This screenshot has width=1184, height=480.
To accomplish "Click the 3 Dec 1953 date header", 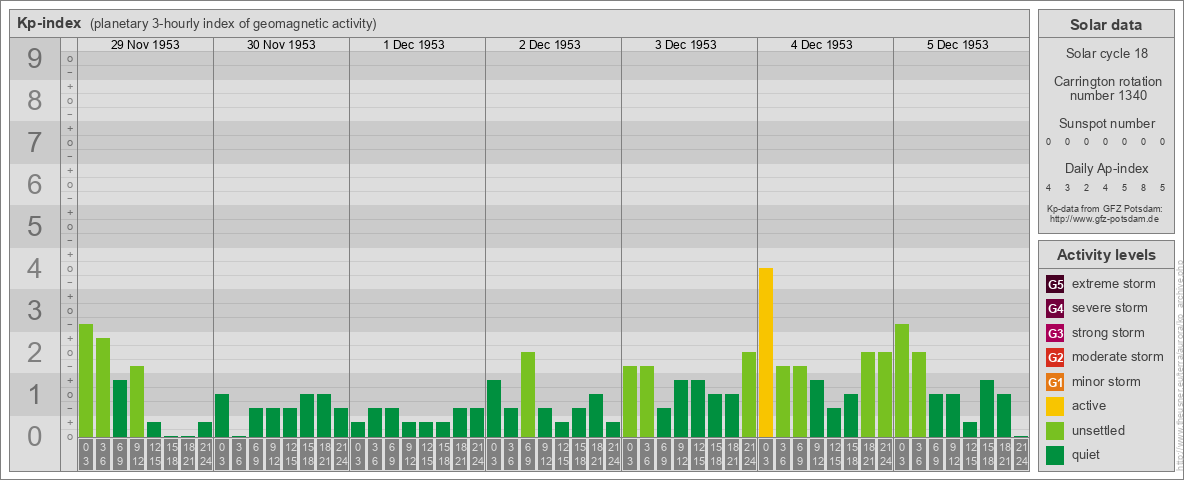I will [x=686, y=45].
